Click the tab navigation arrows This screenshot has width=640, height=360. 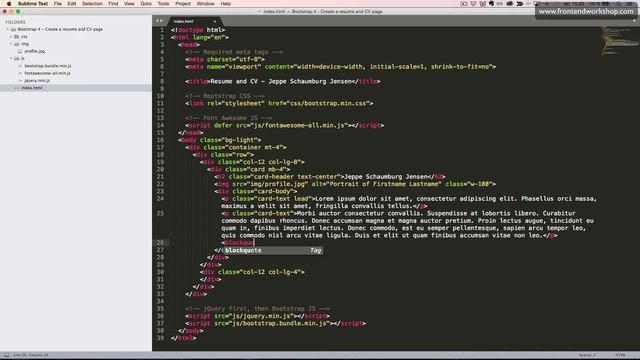(159, 21)
